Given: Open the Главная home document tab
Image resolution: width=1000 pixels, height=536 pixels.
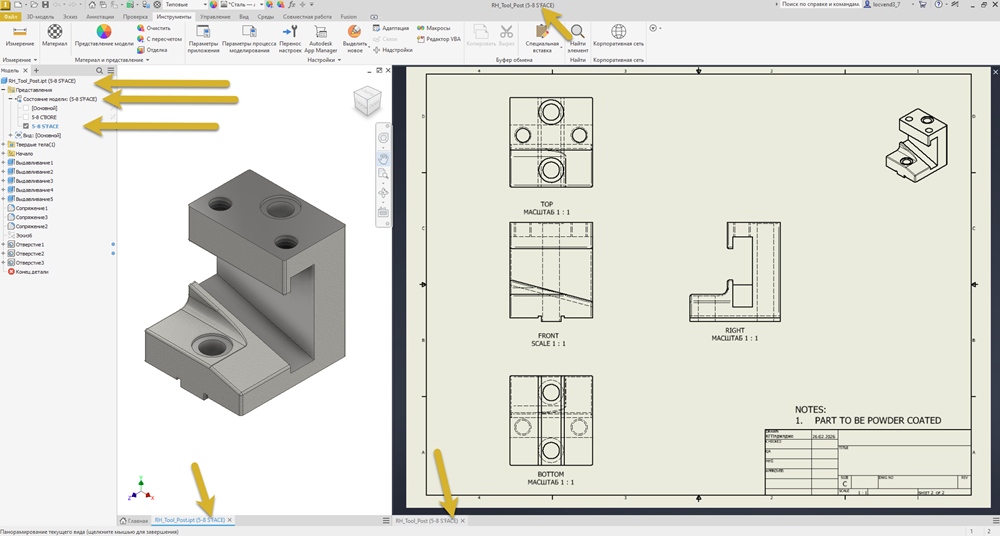Looking at the screenshot, I should coord(135,521).
